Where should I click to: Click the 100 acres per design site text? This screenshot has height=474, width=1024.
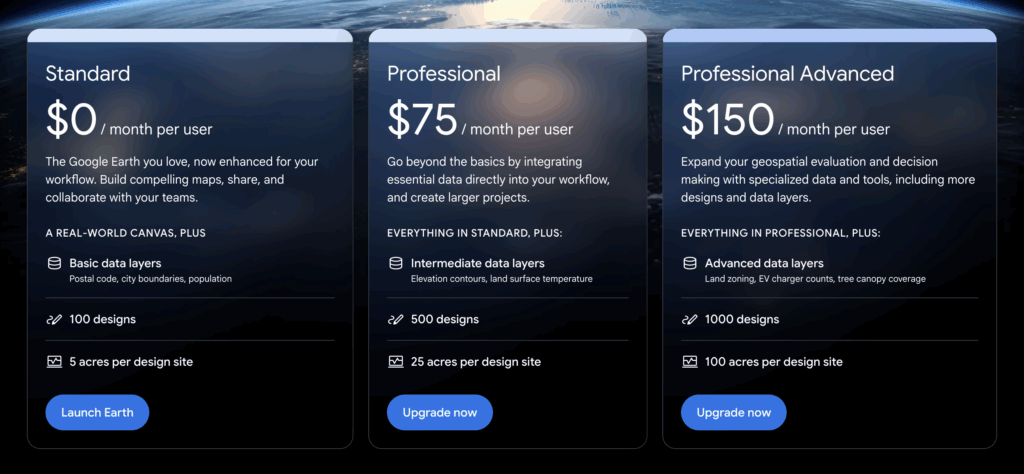[x=774, y=362]
